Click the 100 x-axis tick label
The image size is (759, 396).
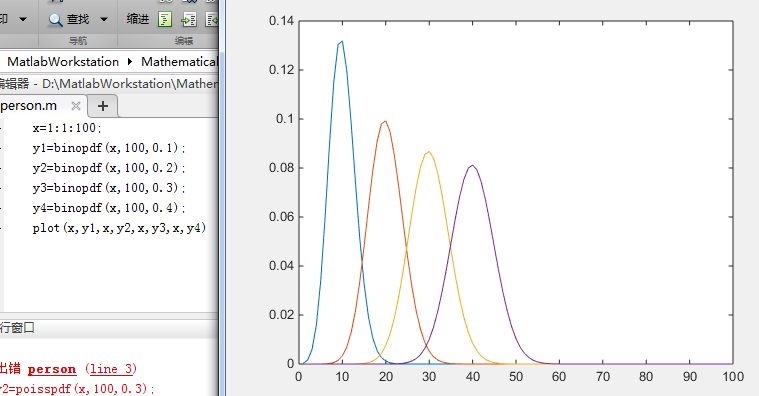pyautogui.click(x=733, y=377)
